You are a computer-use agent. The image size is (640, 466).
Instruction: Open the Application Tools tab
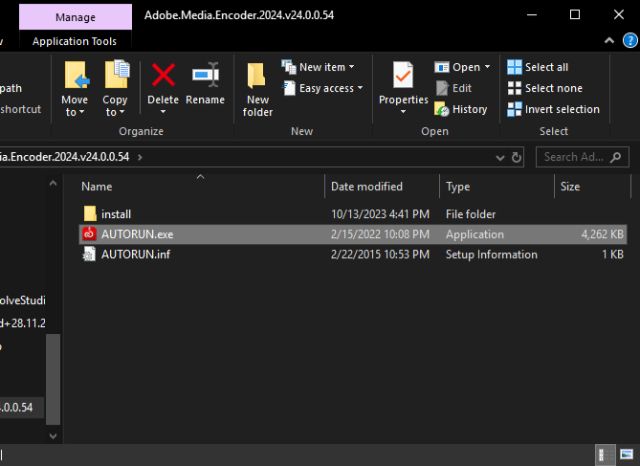tap(75, 41)
